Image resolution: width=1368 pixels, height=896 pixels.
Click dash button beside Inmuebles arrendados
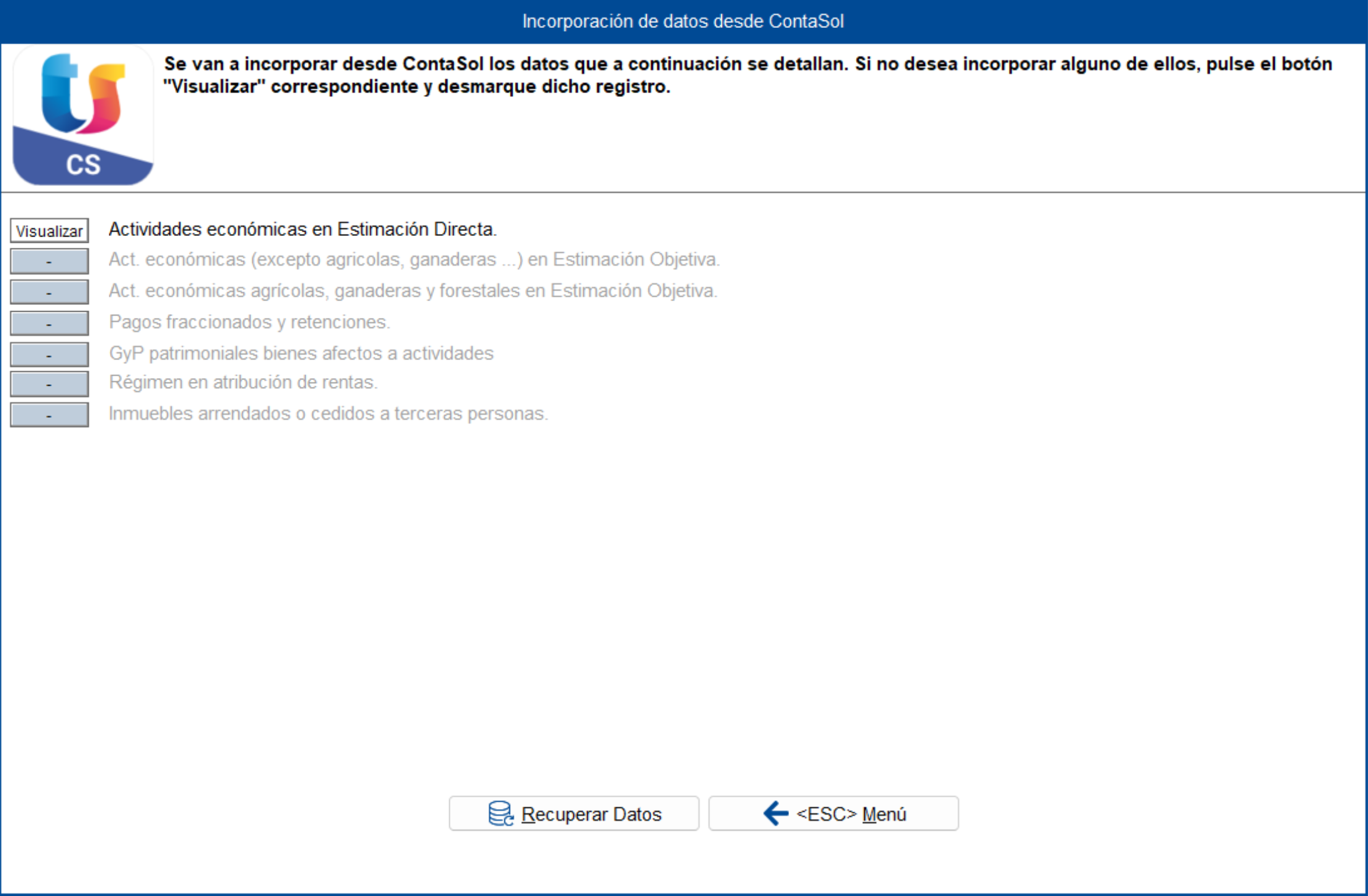click(x=49, y=415)
